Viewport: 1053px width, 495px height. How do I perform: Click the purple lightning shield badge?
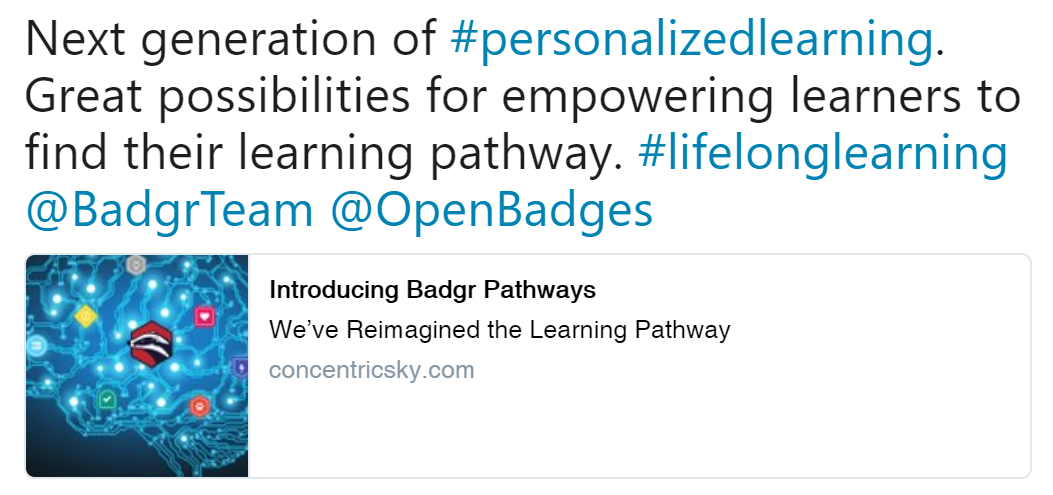(x=240, y=367)
